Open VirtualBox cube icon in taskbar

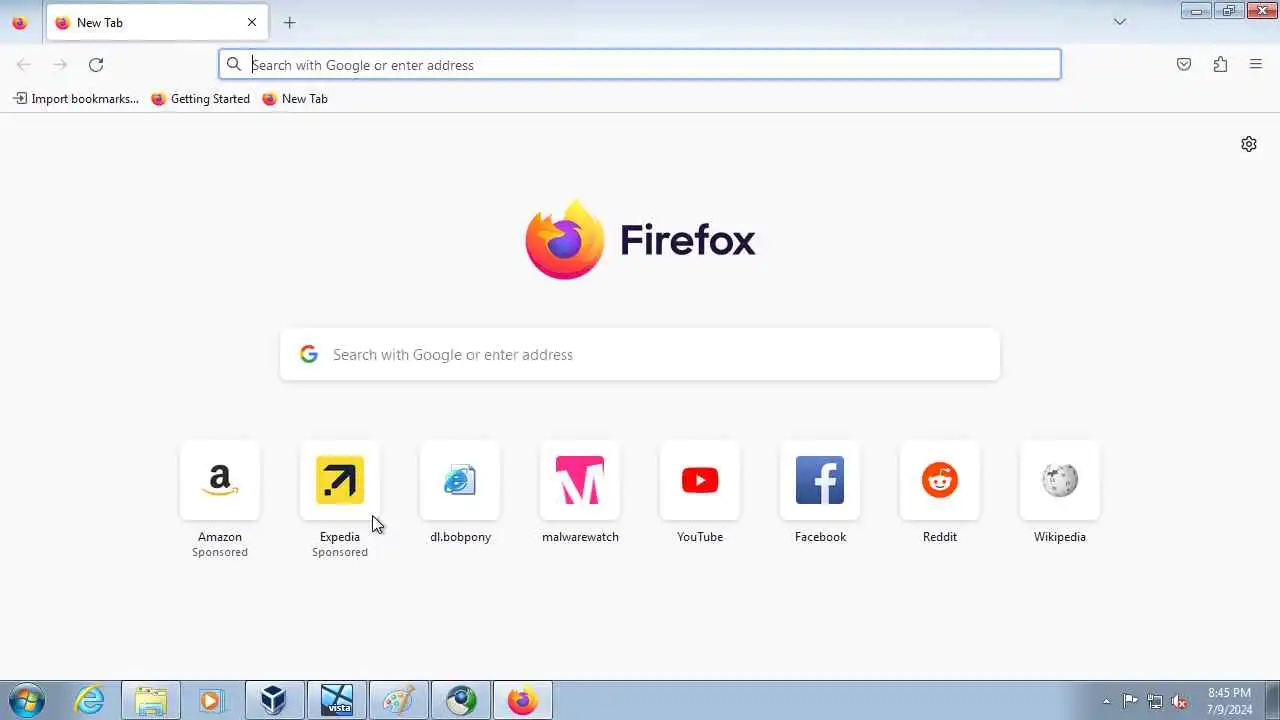[274, 700]
